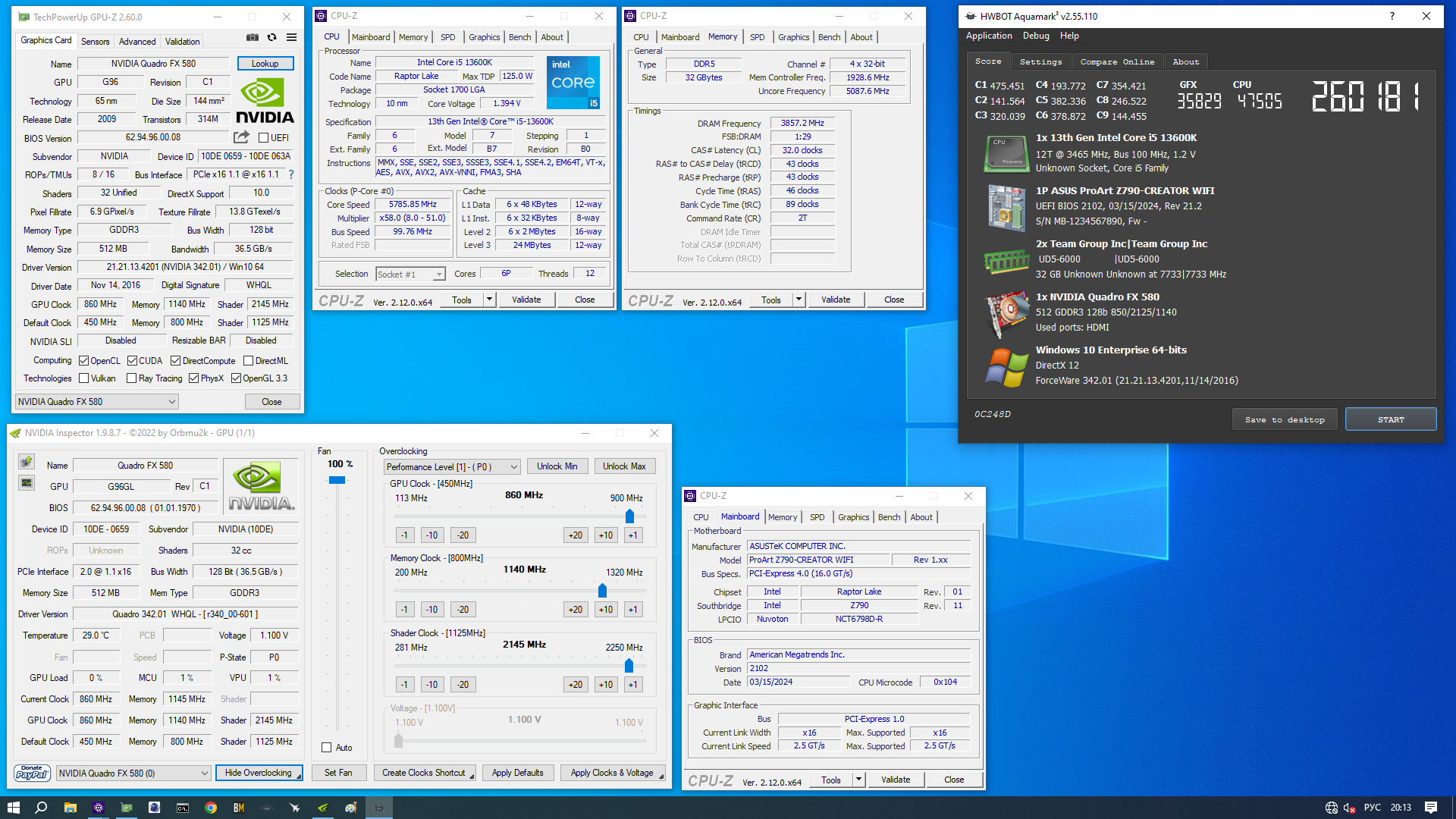1456x819 pixels.
Task: Click the Donate PayPal icon
Action: (32, 773)
